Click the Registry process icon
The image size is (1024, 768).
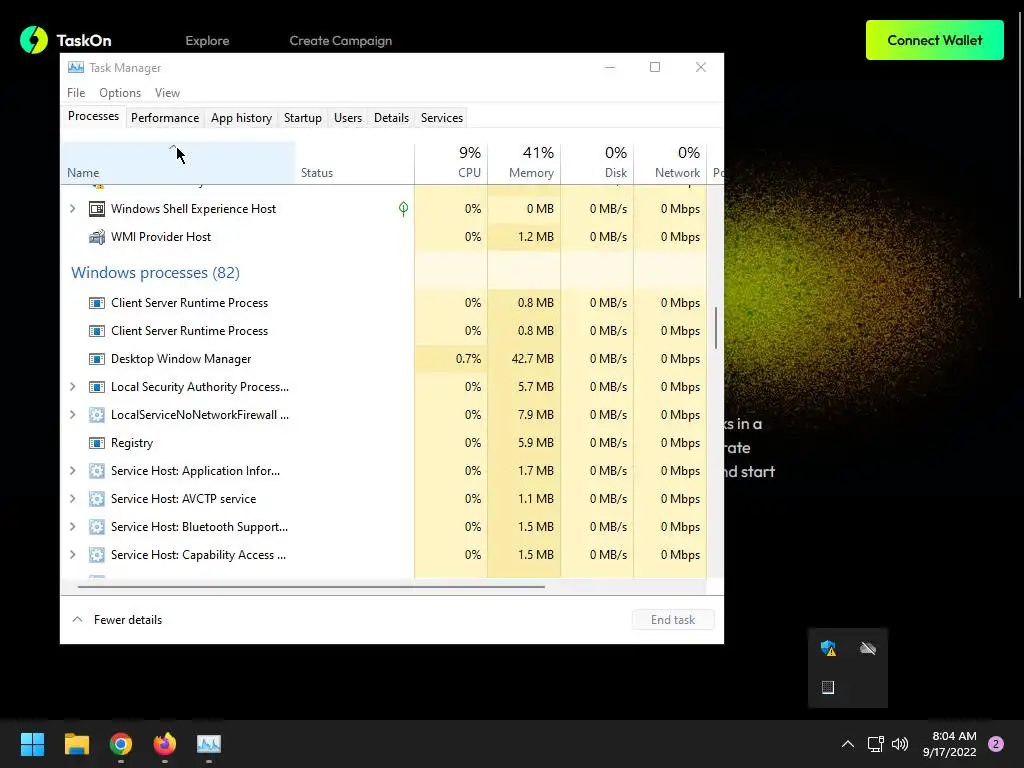click(x=97, y=443)
